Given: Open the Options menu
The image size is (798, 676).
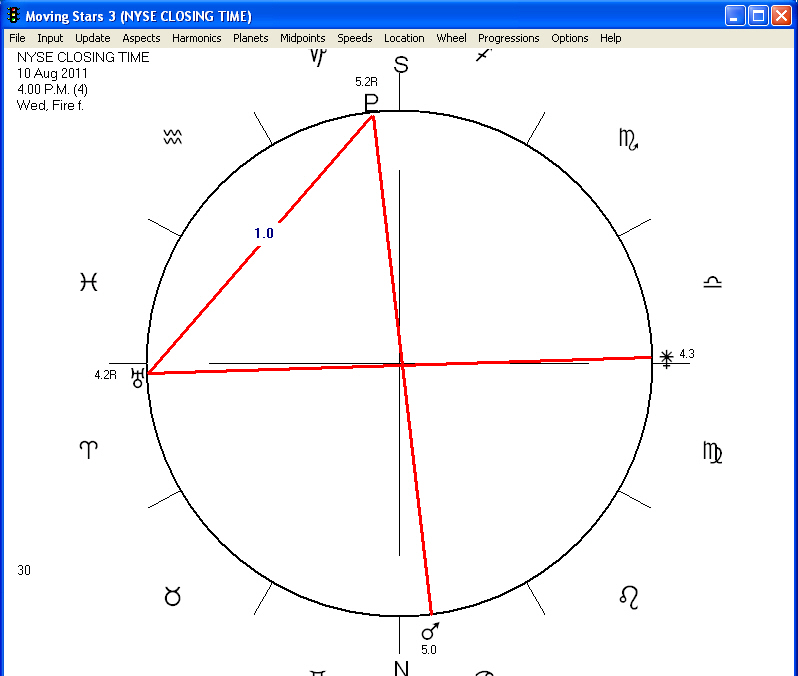Looking at the screenshot, I should click(569, 38).
